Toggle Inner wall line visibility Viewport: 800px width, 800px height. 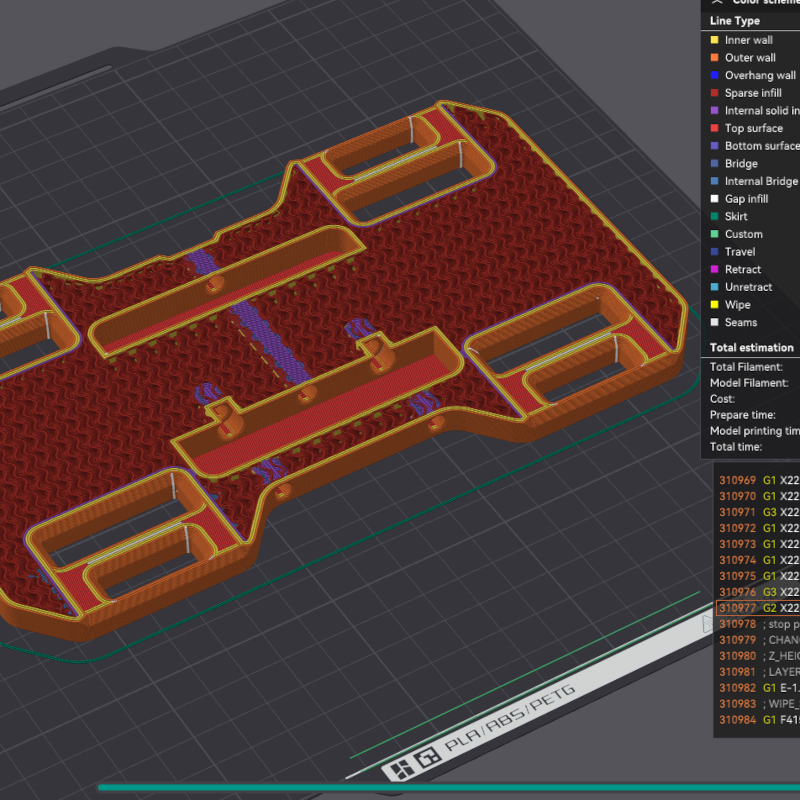tap(748, 40)
